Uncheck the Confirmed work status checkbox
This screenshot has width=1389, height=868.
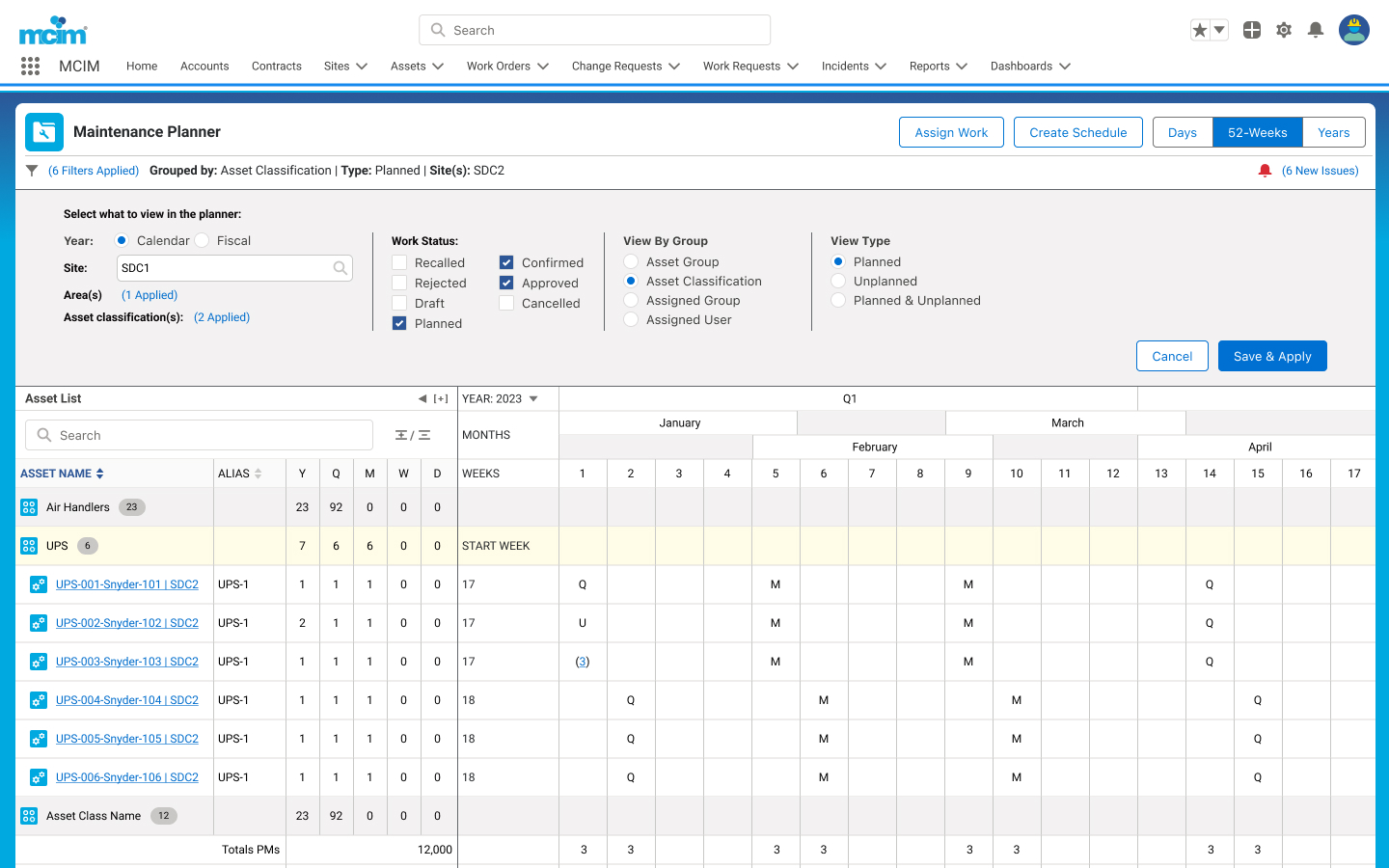pyautogui.click(x=506, y=262)
